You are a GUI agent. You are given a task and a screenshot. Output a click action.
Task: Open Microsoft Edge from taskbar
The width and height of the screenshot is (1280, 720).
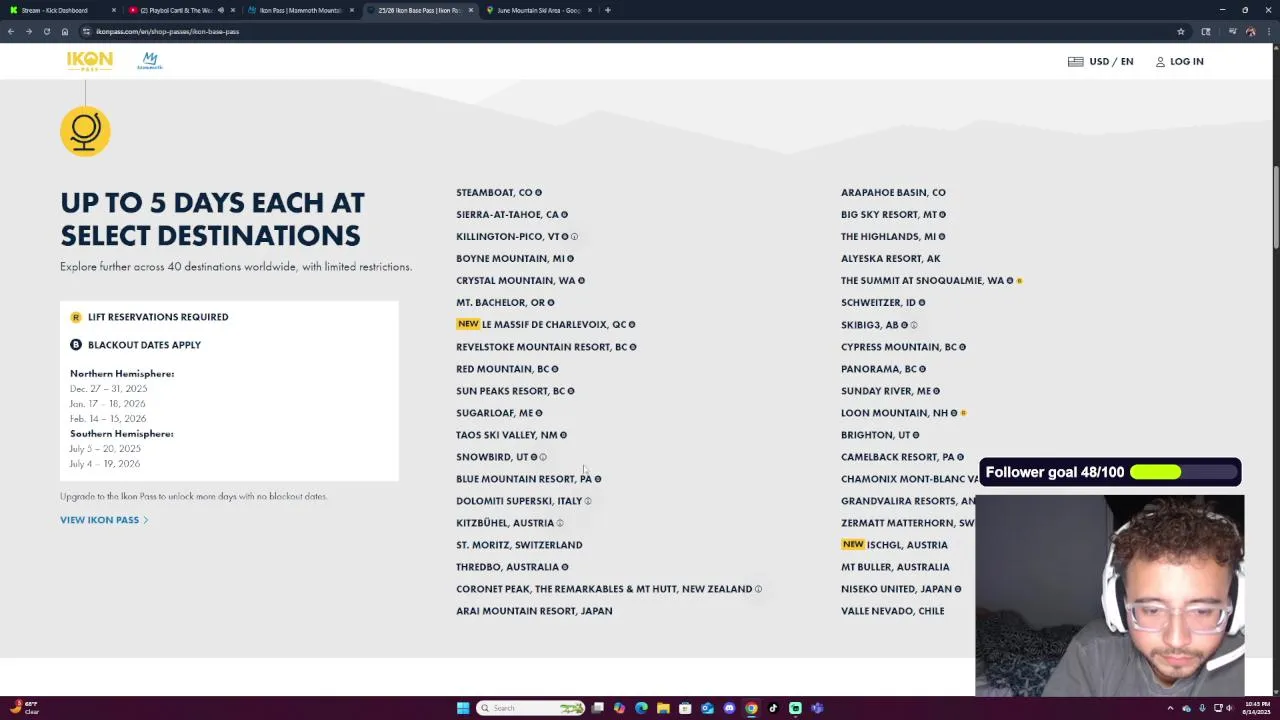pyautogui.click(x=641, y=708)
